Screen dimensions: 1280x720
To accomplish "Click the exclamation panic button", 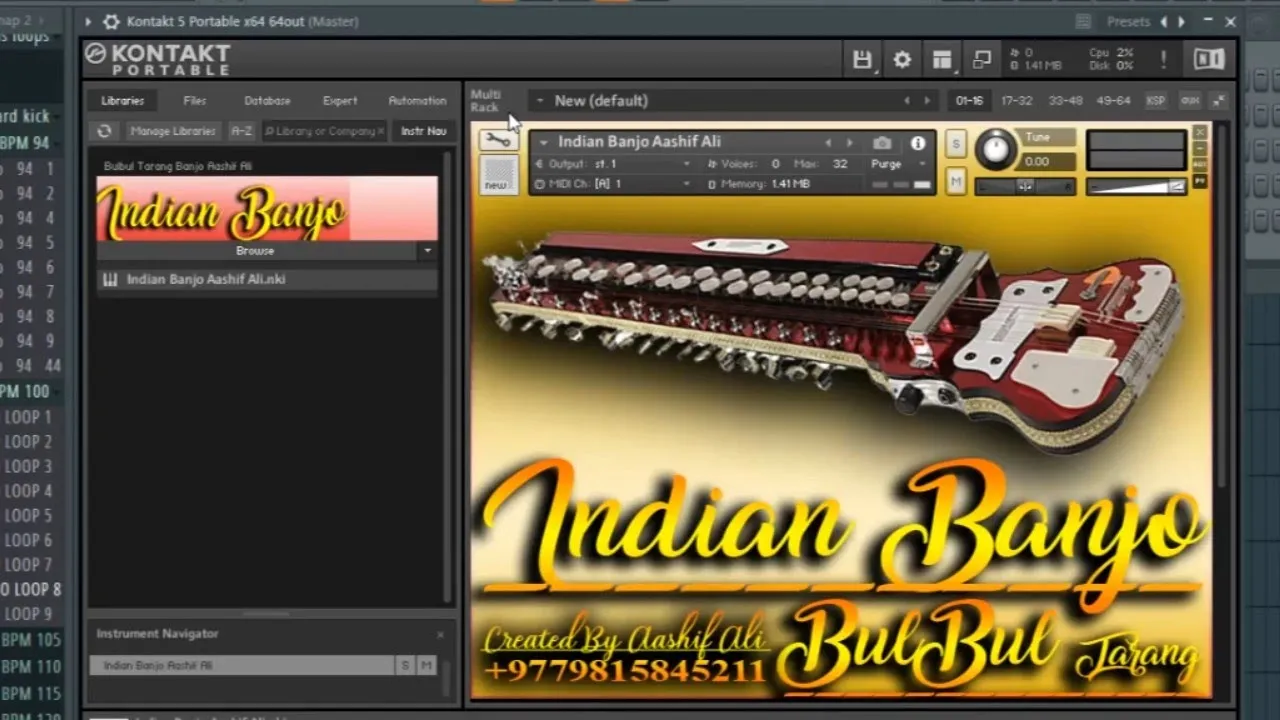I will [1163, 60].
